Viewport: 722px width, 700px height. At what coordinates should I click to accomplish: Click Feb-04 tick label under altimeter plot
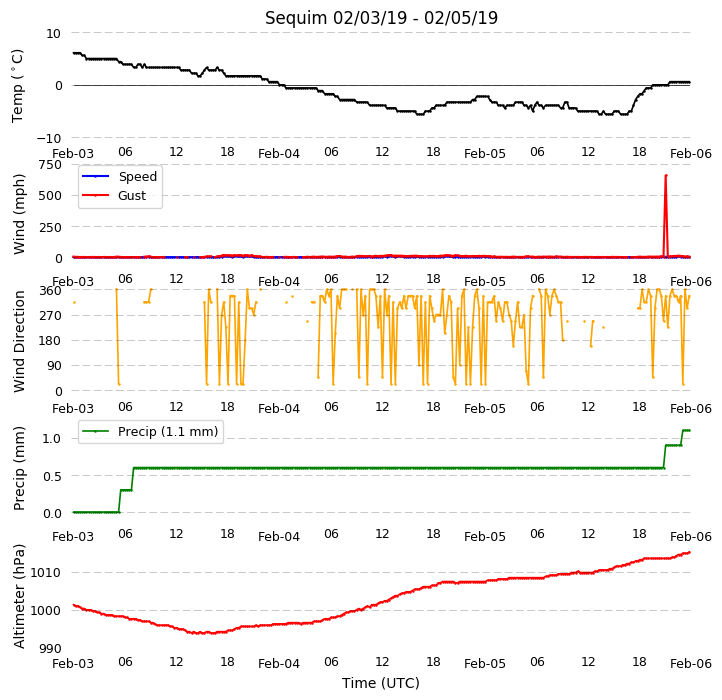coord(279,664)
